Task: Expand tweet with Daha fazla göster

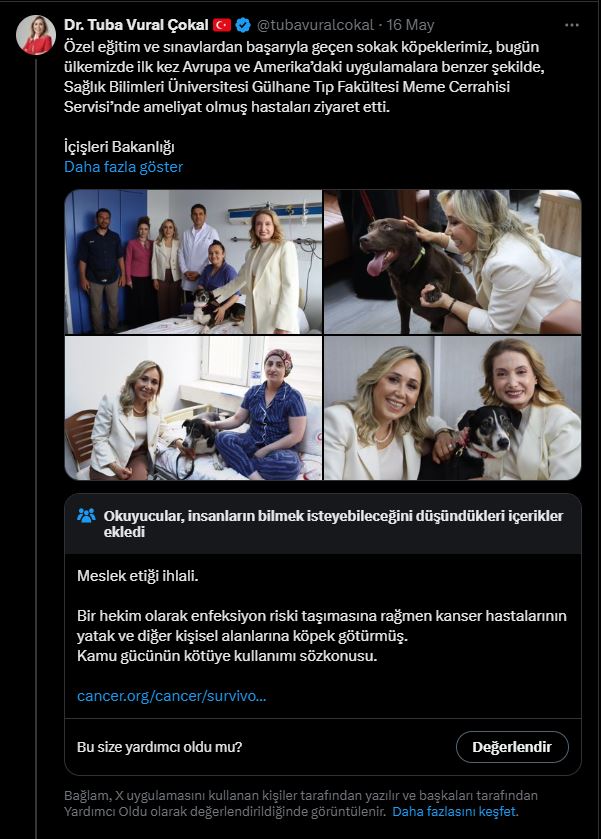Action: (124, 167)
